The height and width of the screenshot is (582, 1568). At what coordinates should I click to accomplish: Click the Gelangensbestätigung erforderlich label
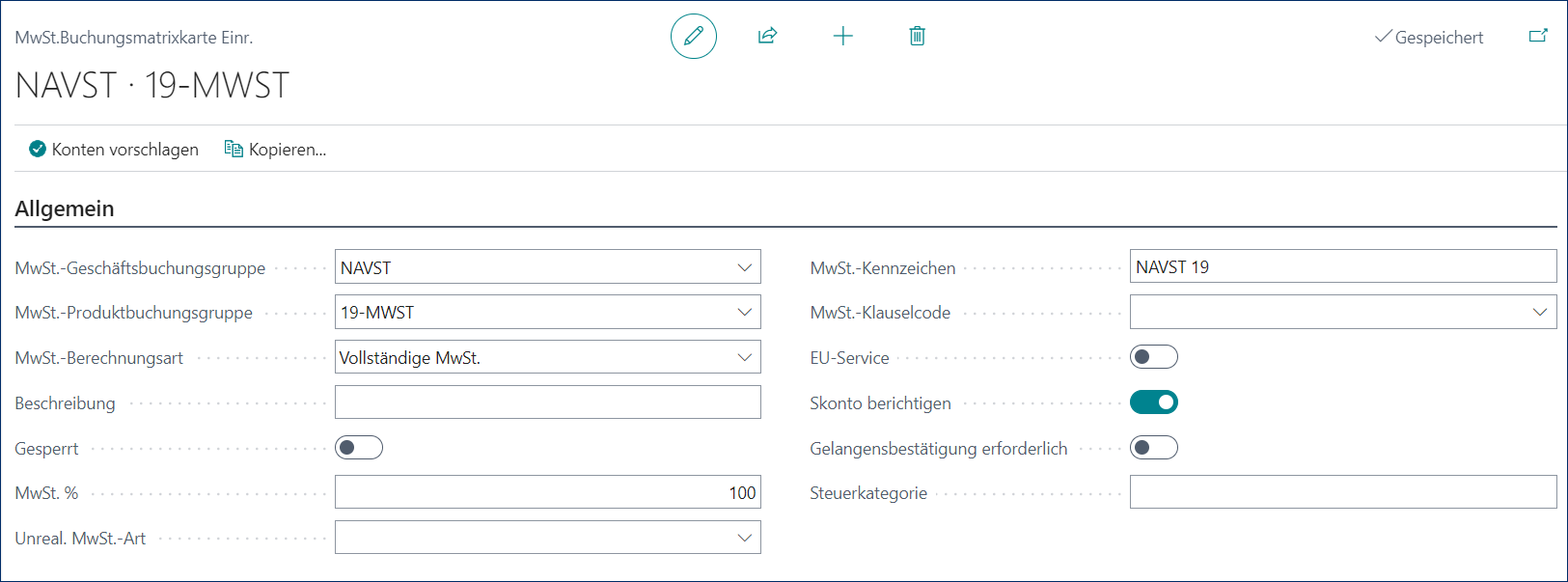939,449
